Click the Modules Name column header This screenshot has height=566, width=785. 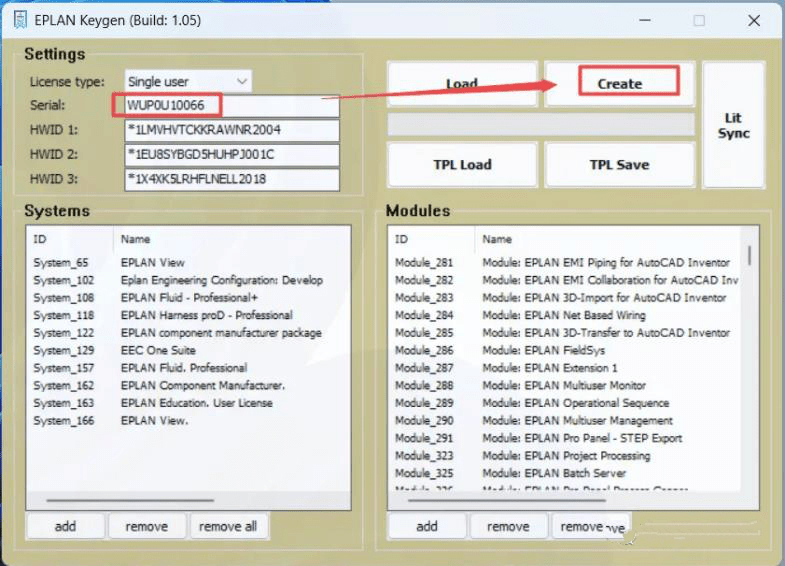tap(608, 239)
